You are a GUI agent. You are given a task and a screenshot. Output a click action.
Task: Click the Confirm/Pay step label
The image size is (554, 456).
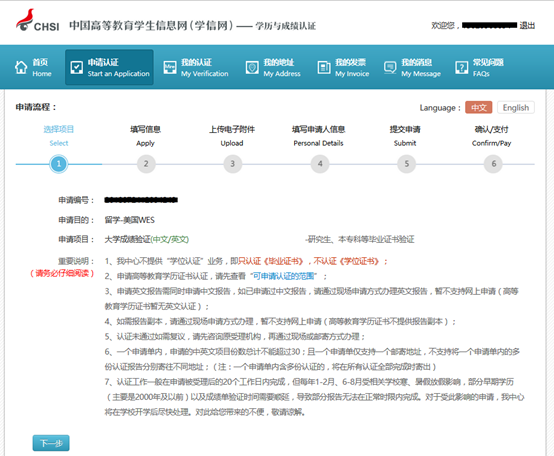click(491, 143)
